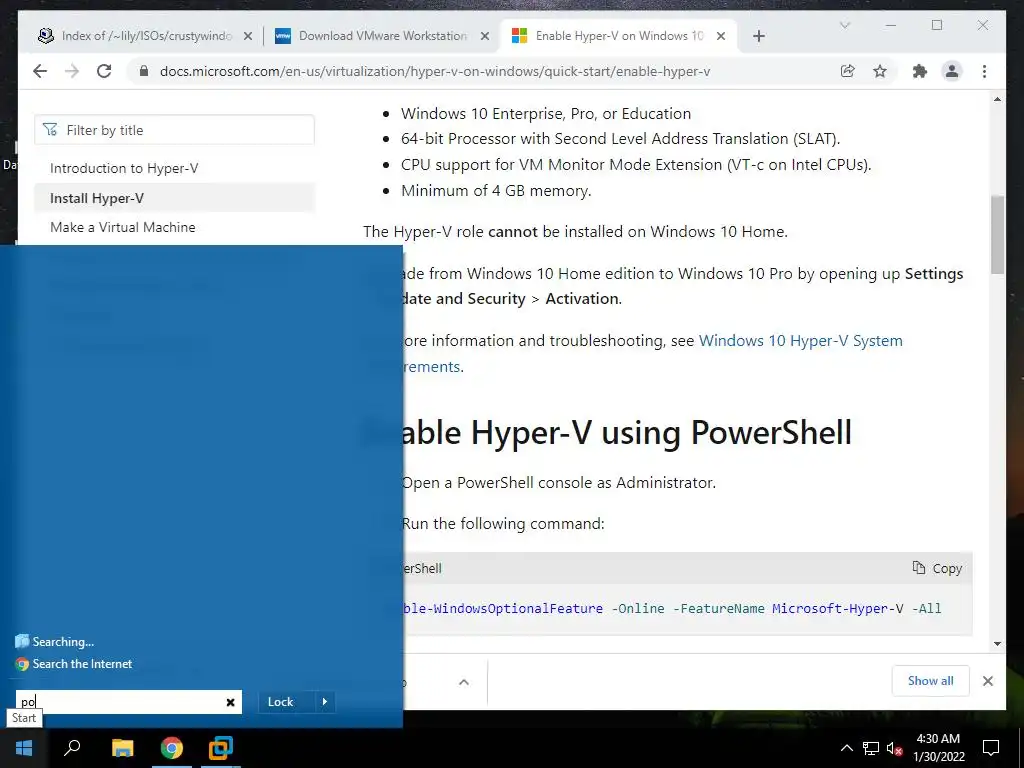Viewport: 1024px width, 768px height.
Task: Click Show all downloads button
Action: pos(930,680)
